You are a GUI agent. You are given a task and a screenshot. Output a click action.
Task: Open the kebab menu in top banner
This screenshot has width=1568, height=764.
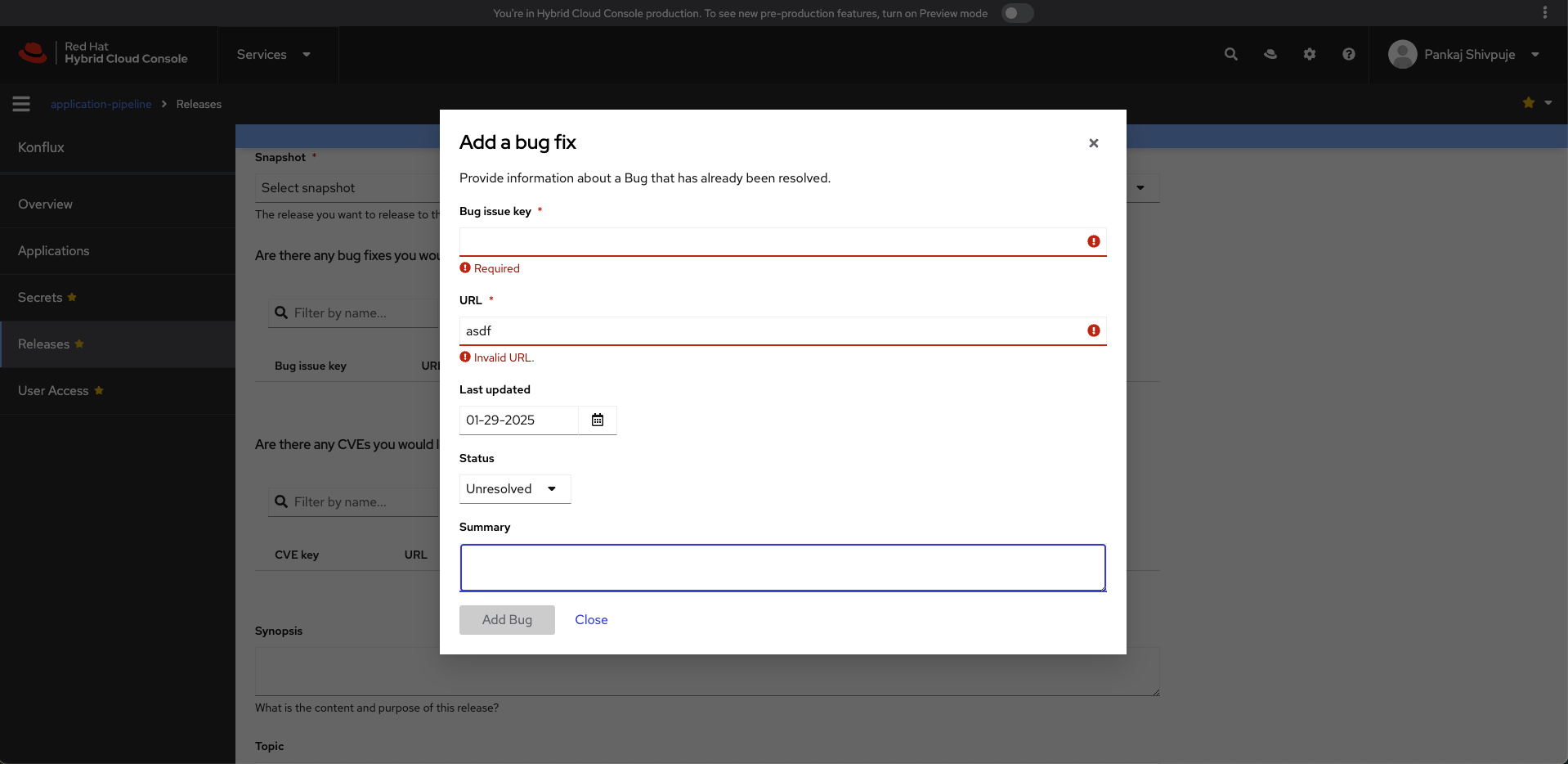tap(1544, 13)
